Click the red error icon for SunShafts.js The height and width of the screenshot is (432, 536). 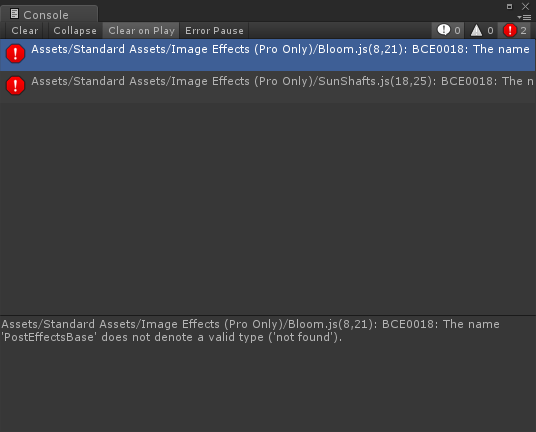(x=15, y=85)
